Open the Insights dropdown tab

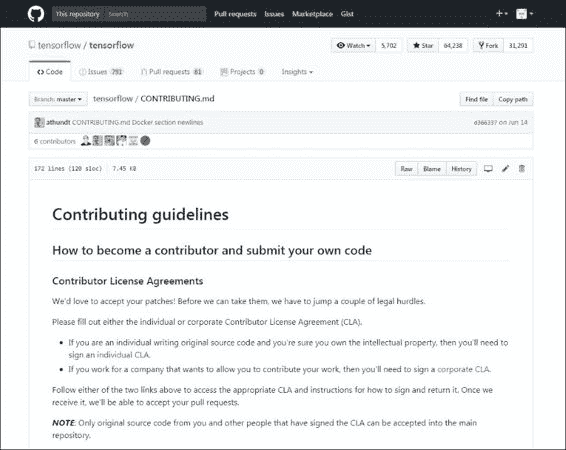click(x=297, y=72)
